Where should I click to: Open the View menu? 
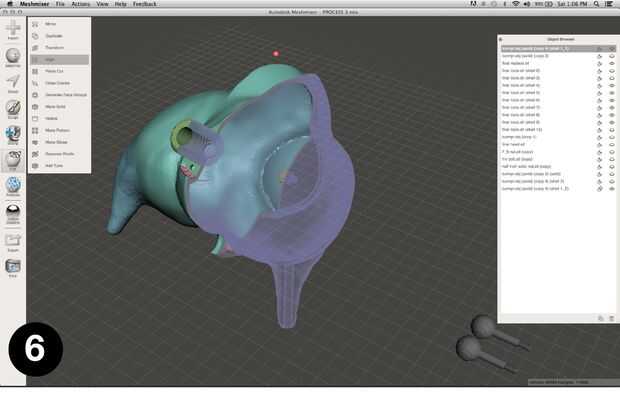pyautogui.click(x=102, y=4)
